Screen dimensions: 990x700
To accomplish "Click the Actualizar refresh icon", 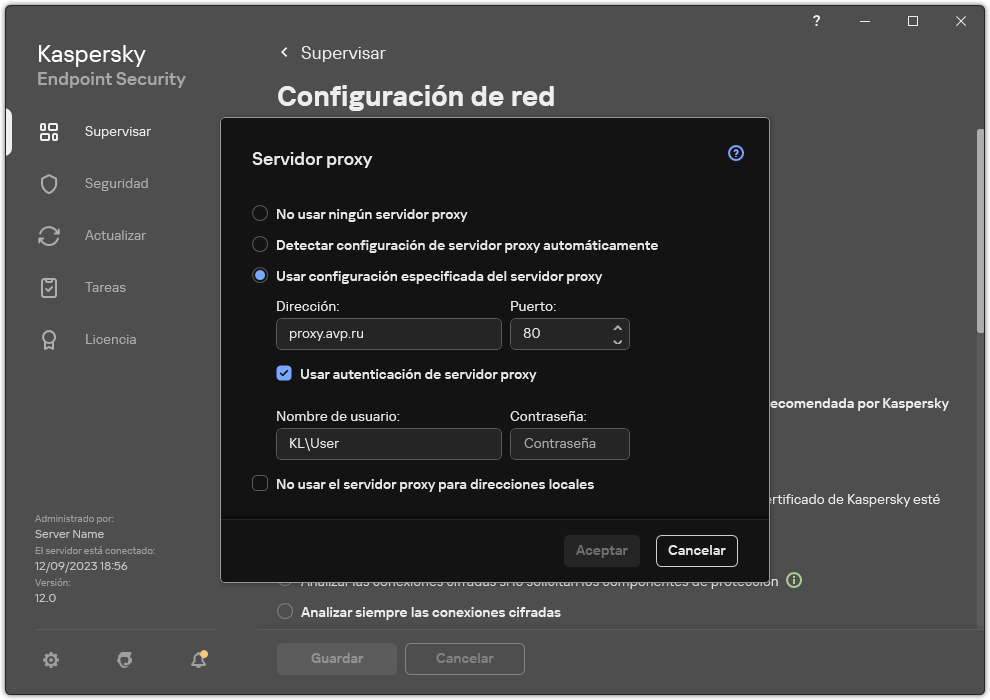I will pos(49,235).
